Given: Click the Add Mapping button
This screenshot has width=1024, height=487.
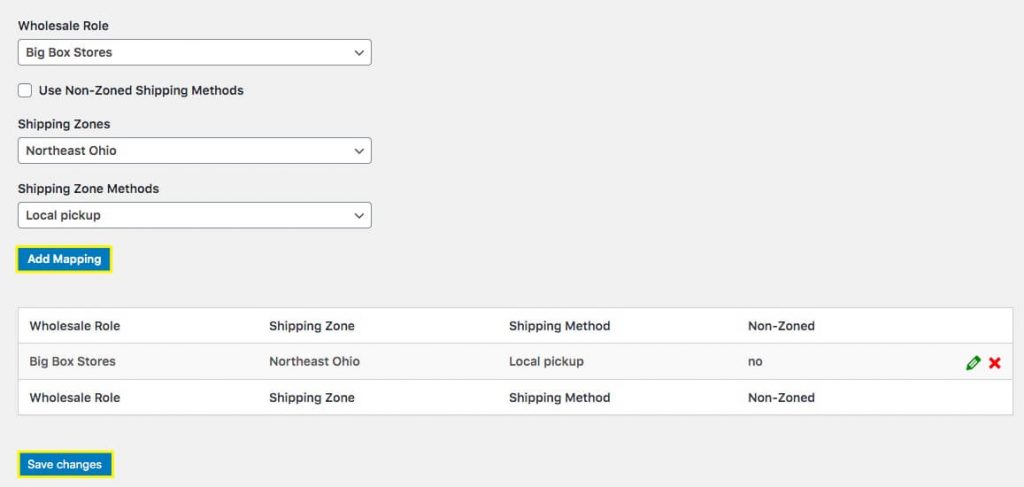Looking at the screenshot, I should (x=64, y=259).
